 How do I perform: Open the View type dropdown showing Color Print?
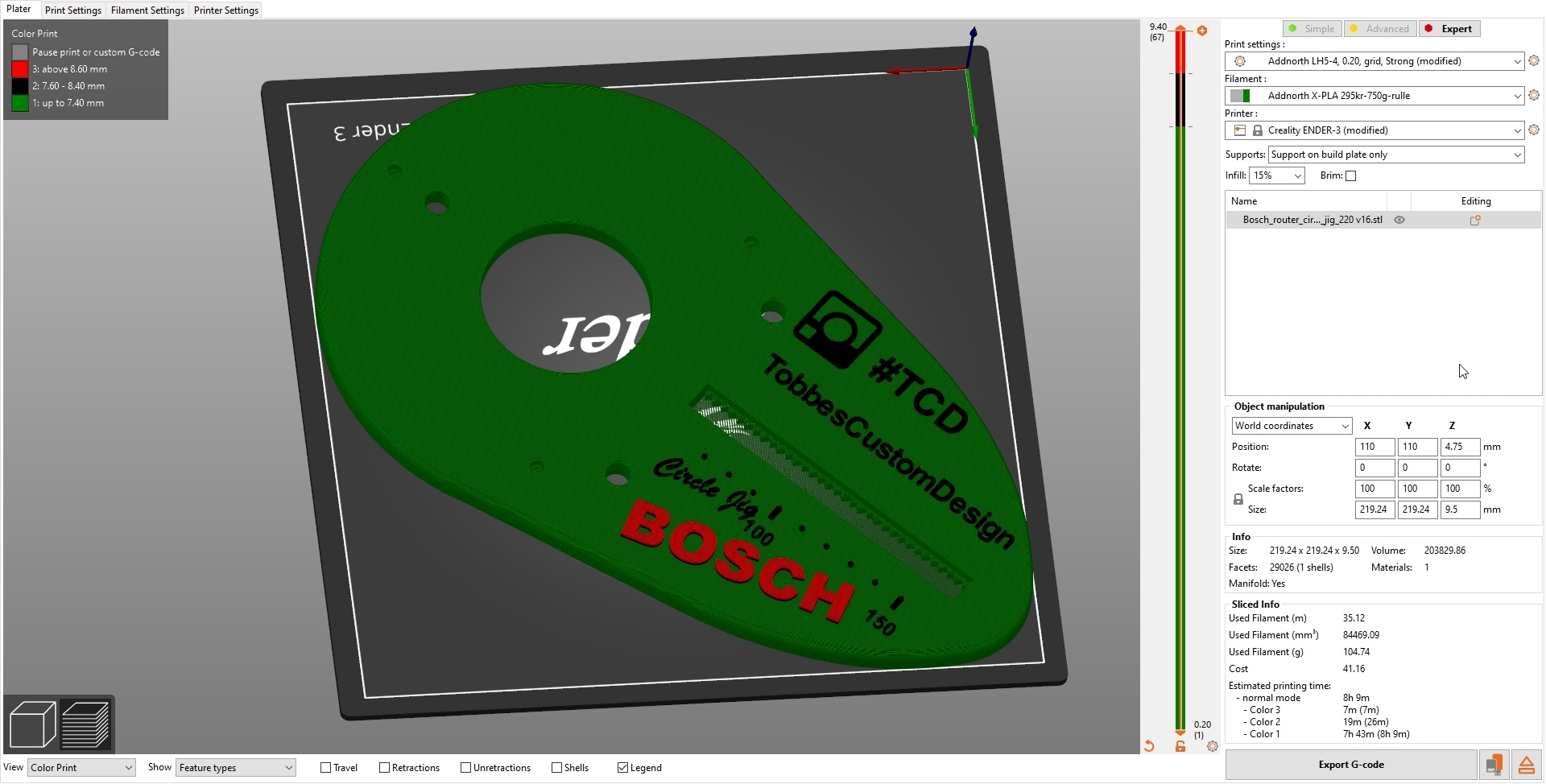coord(81,768)
